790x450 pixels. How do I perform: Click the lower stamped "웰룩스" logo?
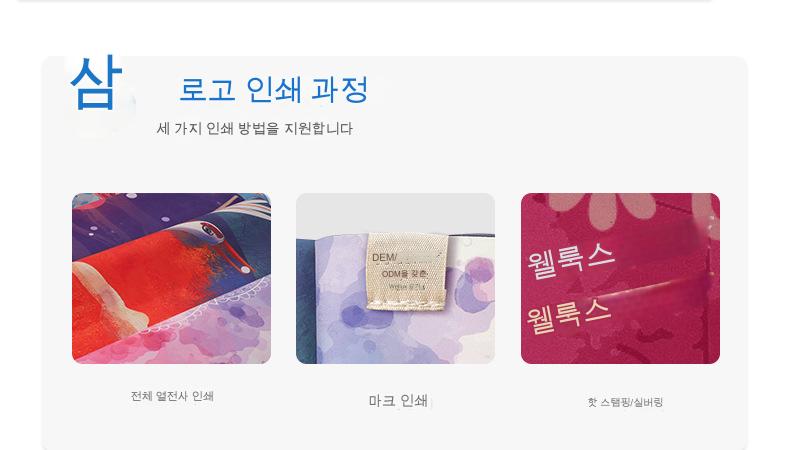569,316
